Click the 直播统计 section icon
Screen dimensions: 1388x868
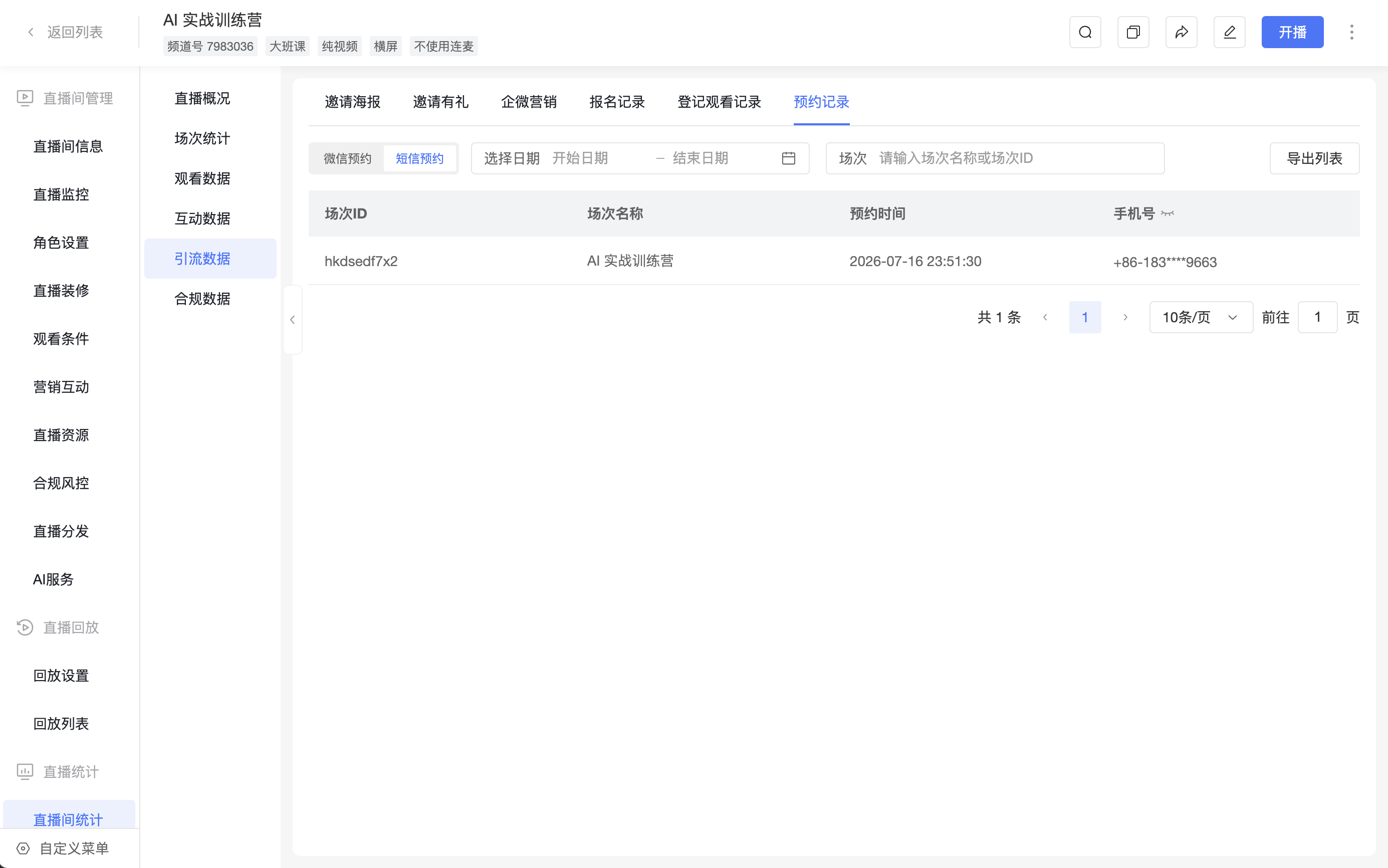[x=25, y=772]
